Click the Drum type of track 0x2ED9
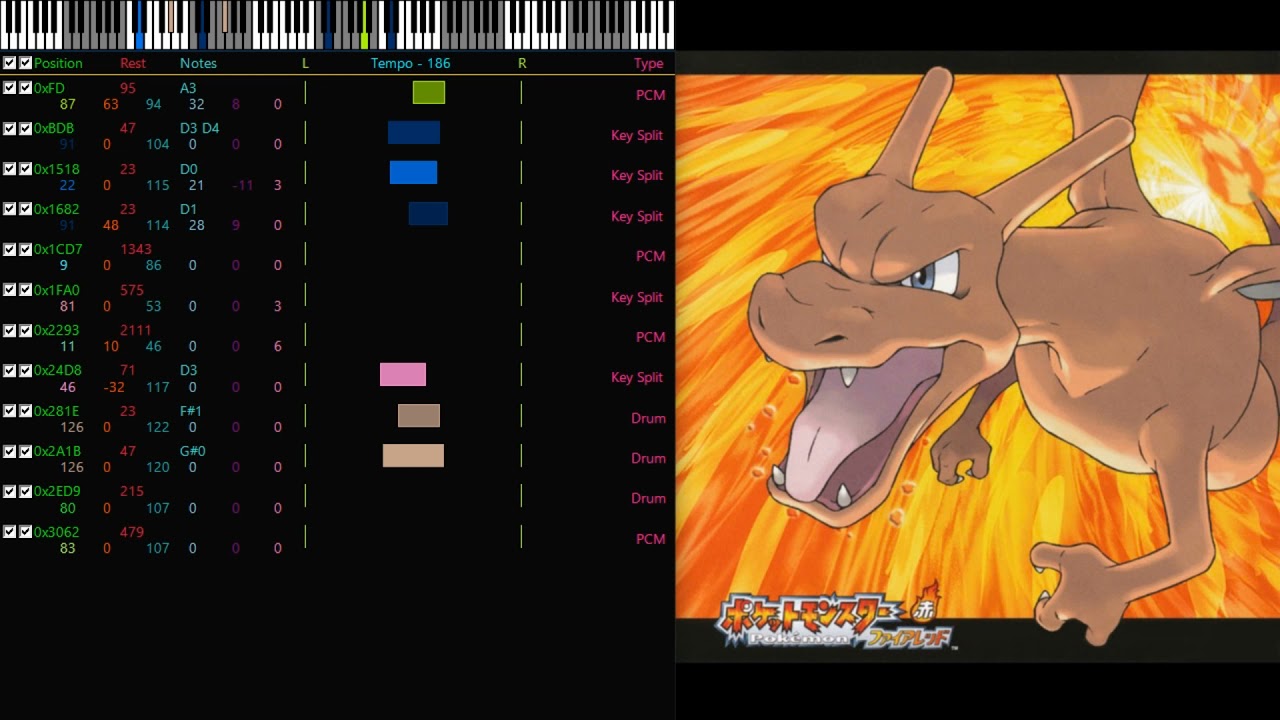The height and width of the screenshot is (720, 1280). 648,498
